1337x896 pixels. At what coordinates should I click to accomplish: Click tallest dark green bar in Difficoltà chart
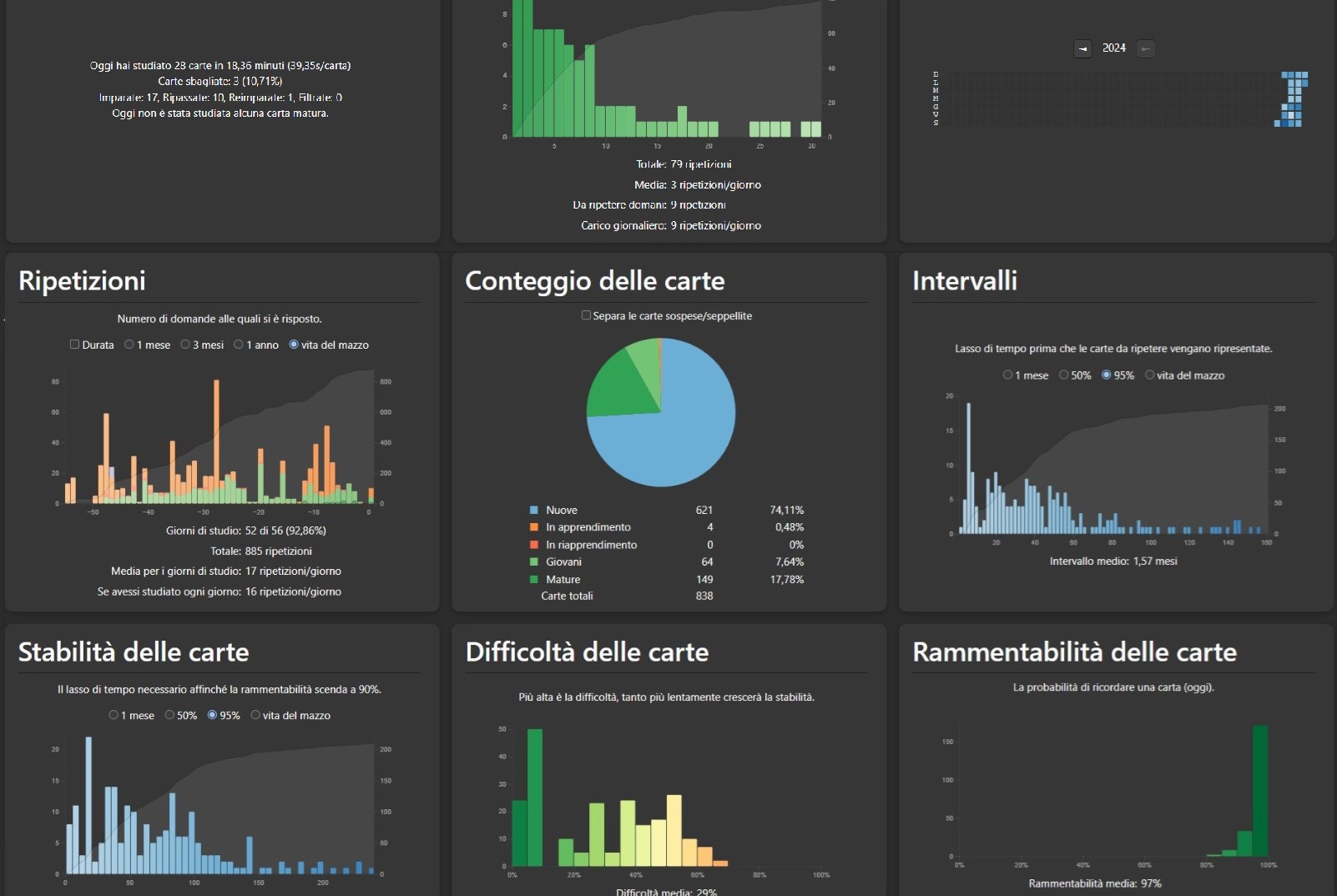[x=535, y=798]
